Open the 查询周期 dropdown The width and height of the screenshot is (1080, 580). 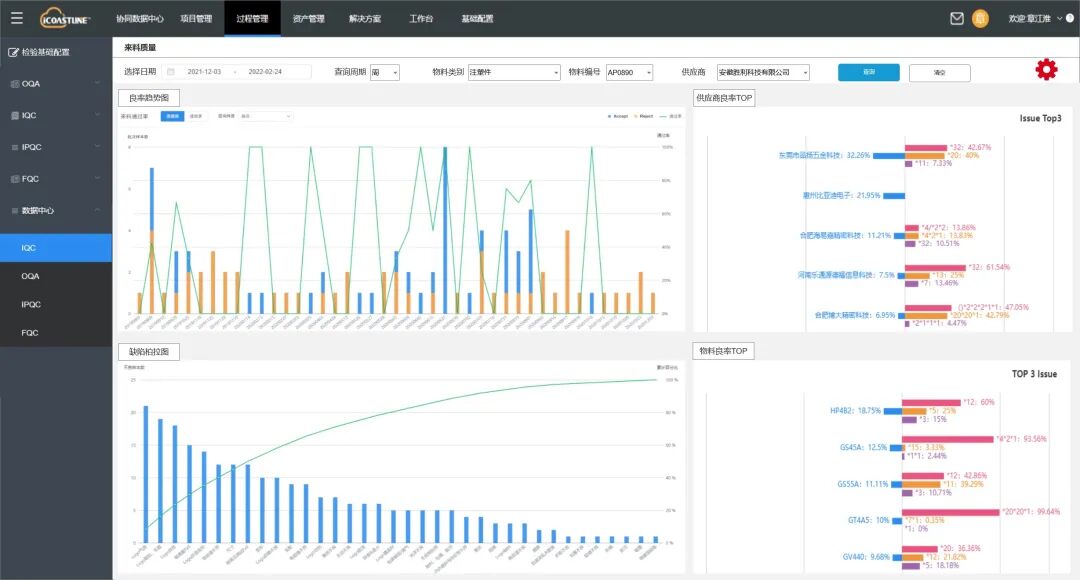coord(385,72)
